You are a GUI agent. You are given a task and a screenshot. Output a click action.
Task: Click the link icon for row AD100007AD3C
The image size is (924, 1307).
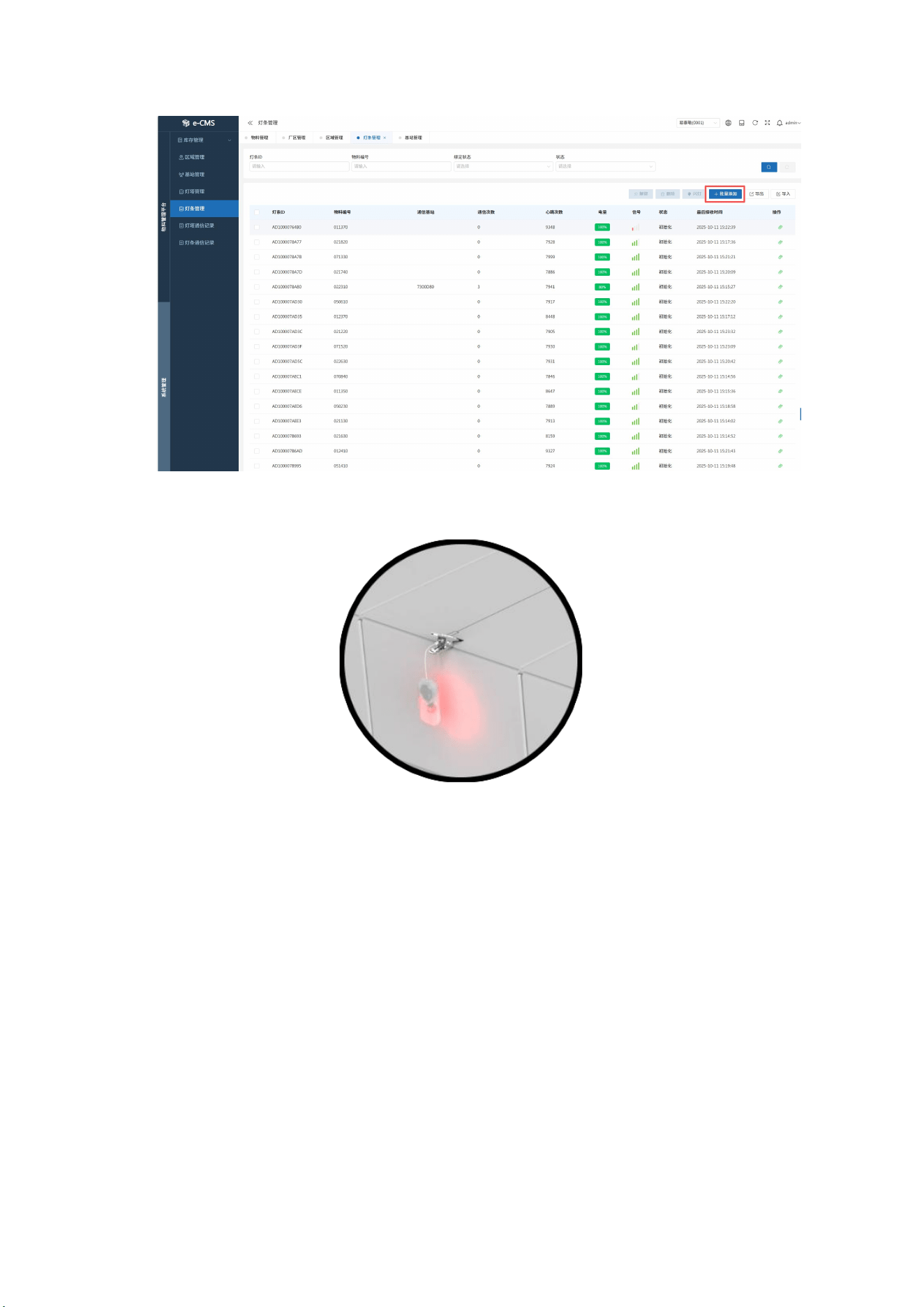[780, 332]
